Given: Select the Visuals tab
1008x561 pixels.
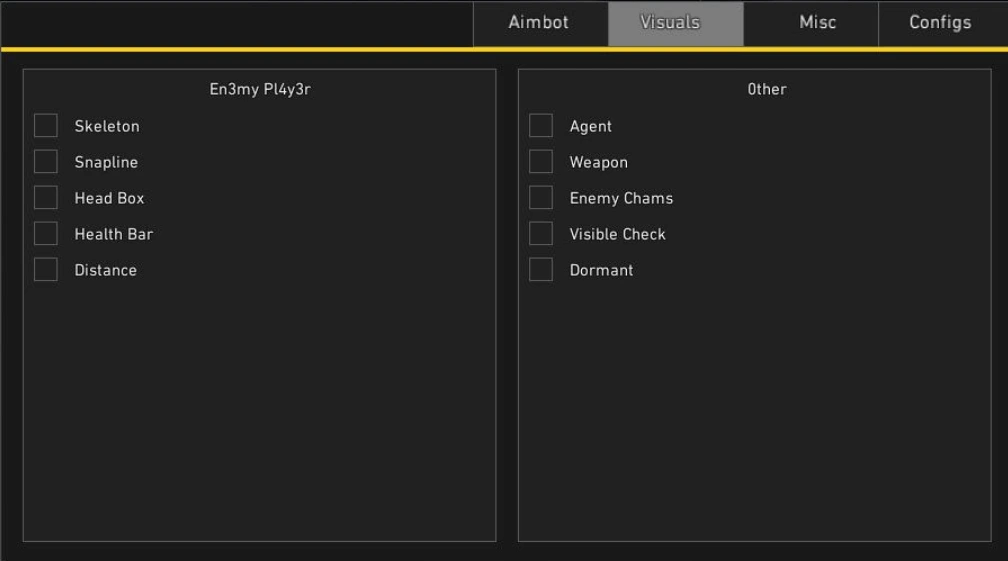Looking at the screenshot, I should point(676,23).
